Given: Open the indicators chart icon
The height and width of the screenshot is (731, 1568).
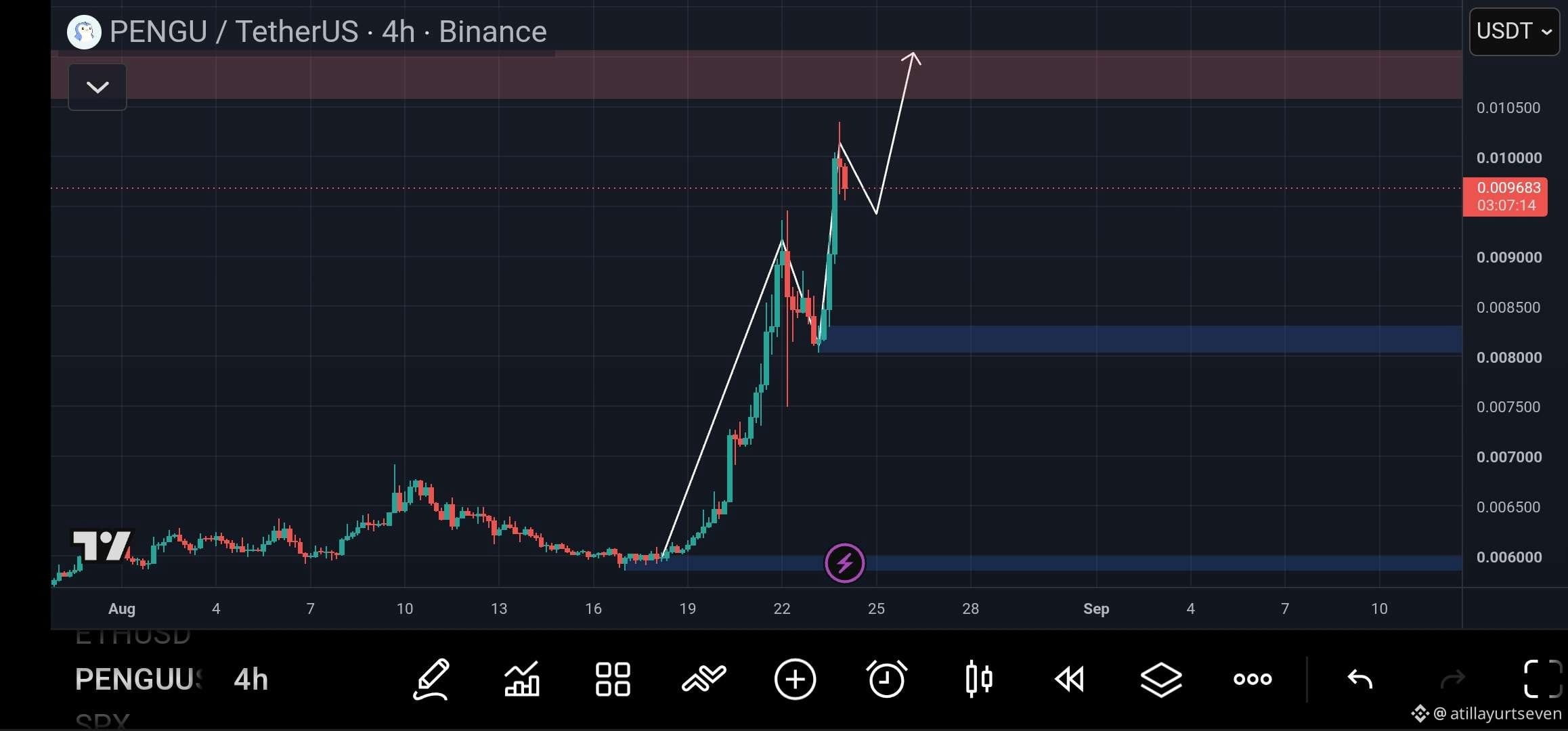Looking at the screenshot, I should pyautogui.click(x=522, y=679).
